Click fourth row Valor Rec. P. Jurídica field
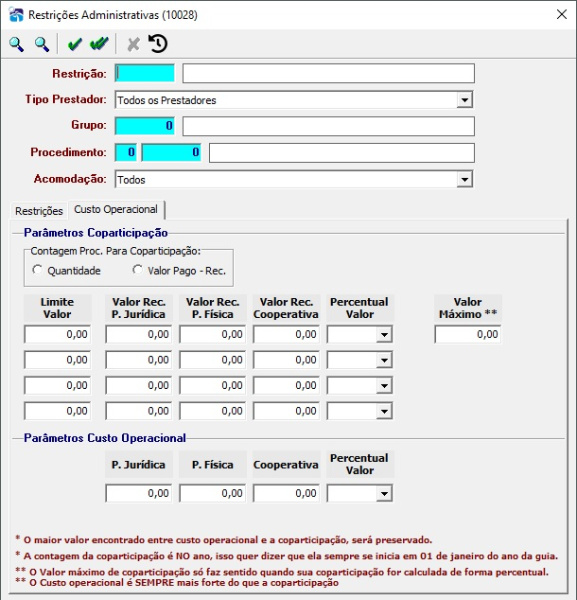This screenshot has width=577, height=600. [x=139, y=411]
